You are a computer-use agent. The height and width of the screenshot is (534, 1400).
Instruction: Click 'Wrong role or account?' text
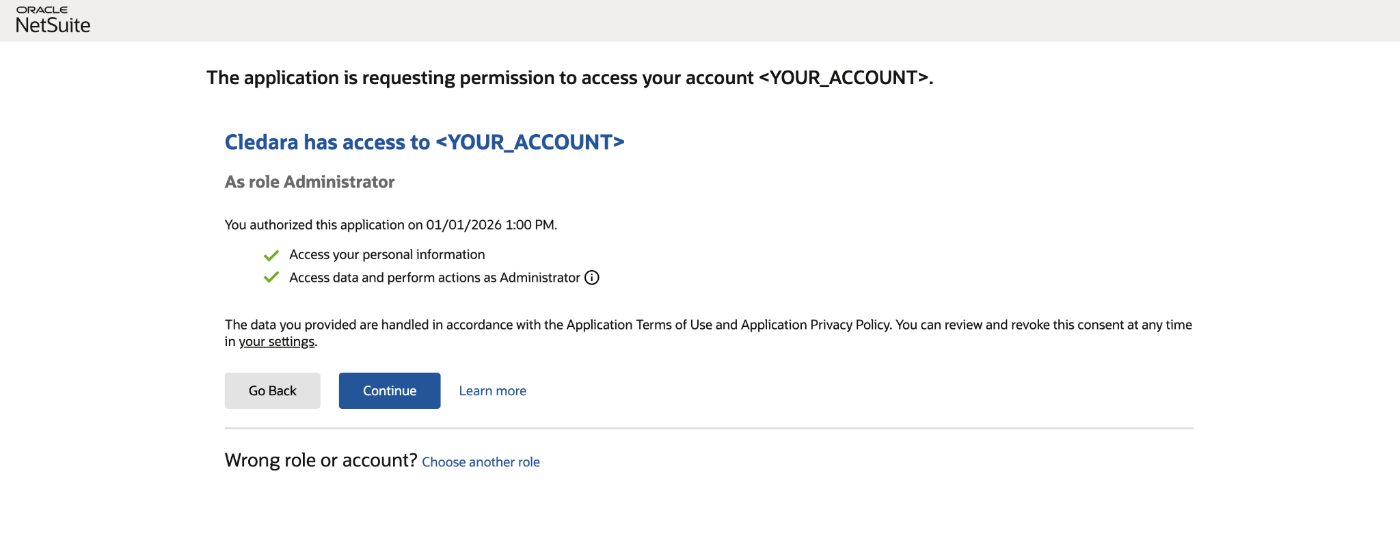(321, 461)
